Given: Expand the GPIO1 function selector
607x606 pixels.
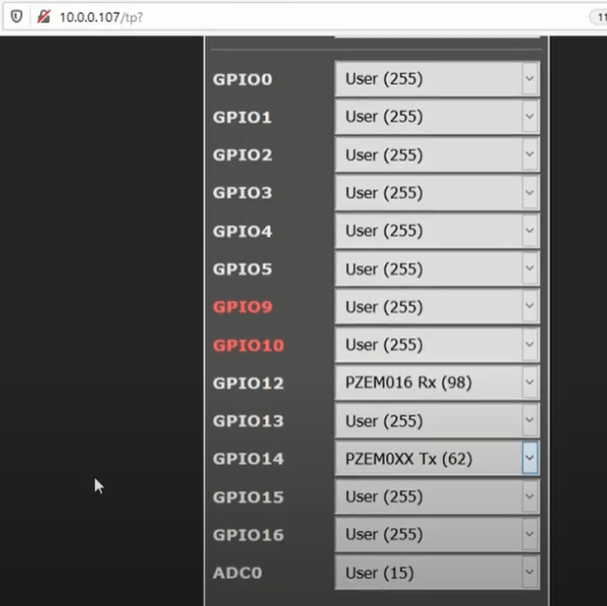Looking at the screenshot, I should pyautogui.click(x=436, y=117).
